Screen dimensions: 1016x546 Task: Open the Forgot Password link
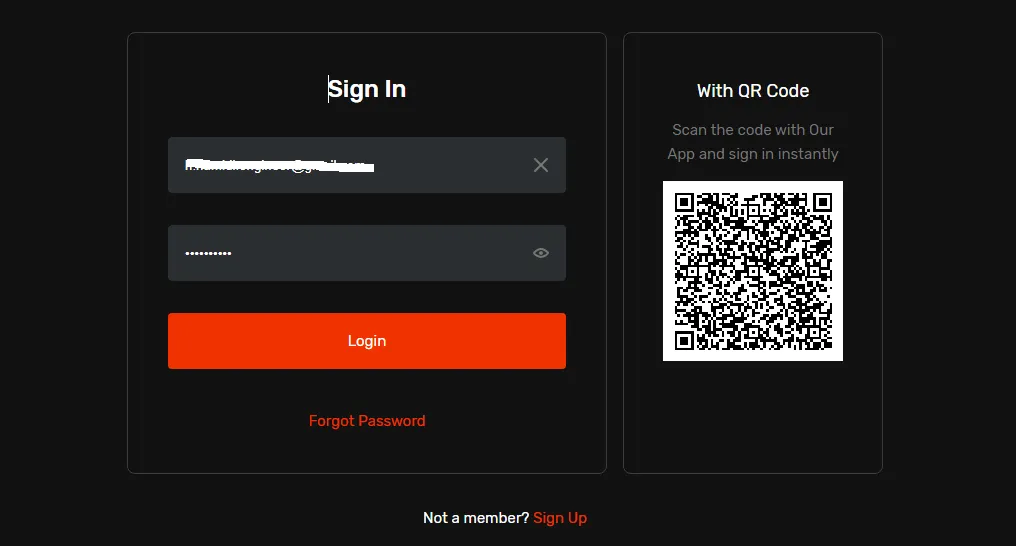tap(367, 421)
